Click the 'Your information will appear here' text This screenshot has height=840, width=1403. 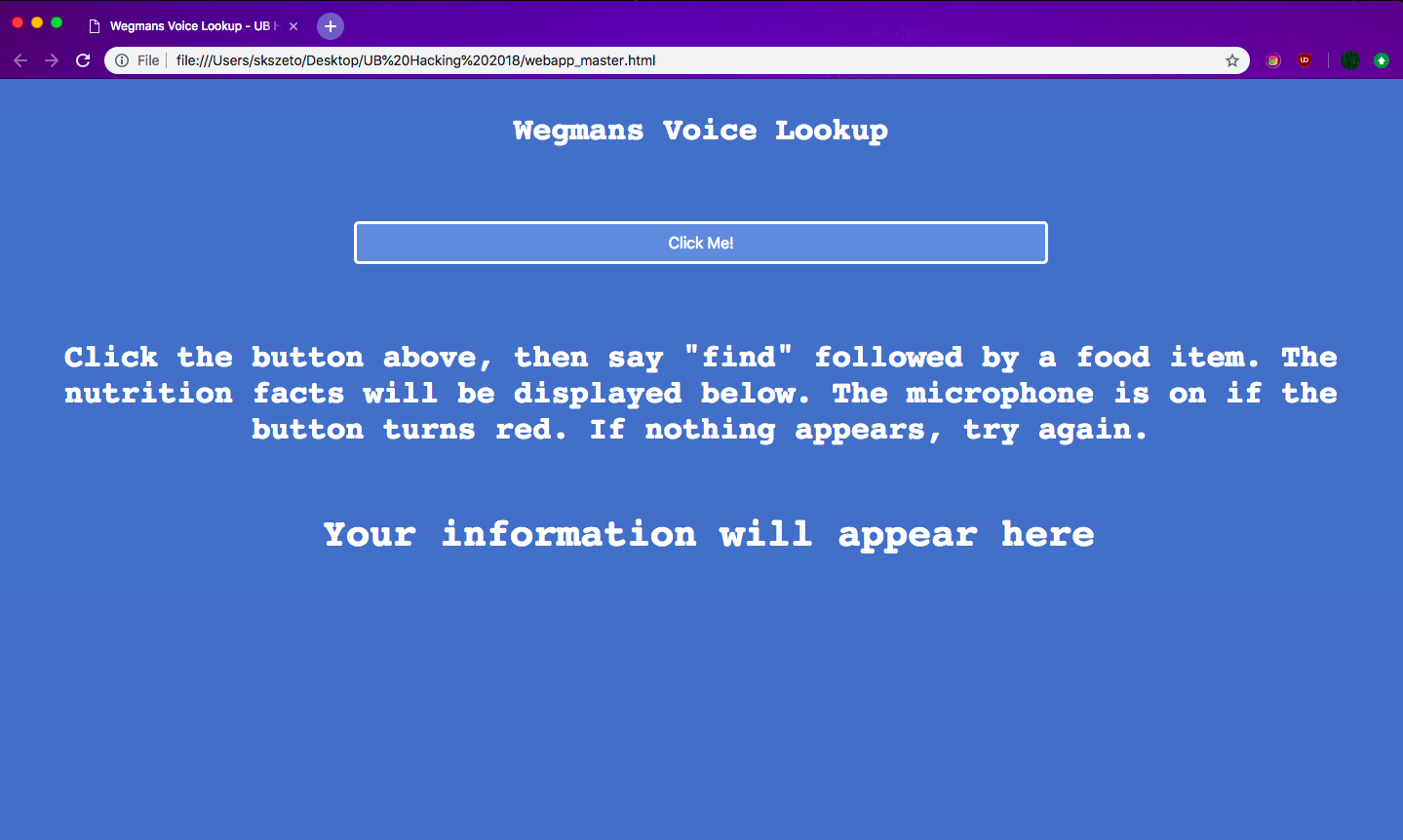click(709, 534)
